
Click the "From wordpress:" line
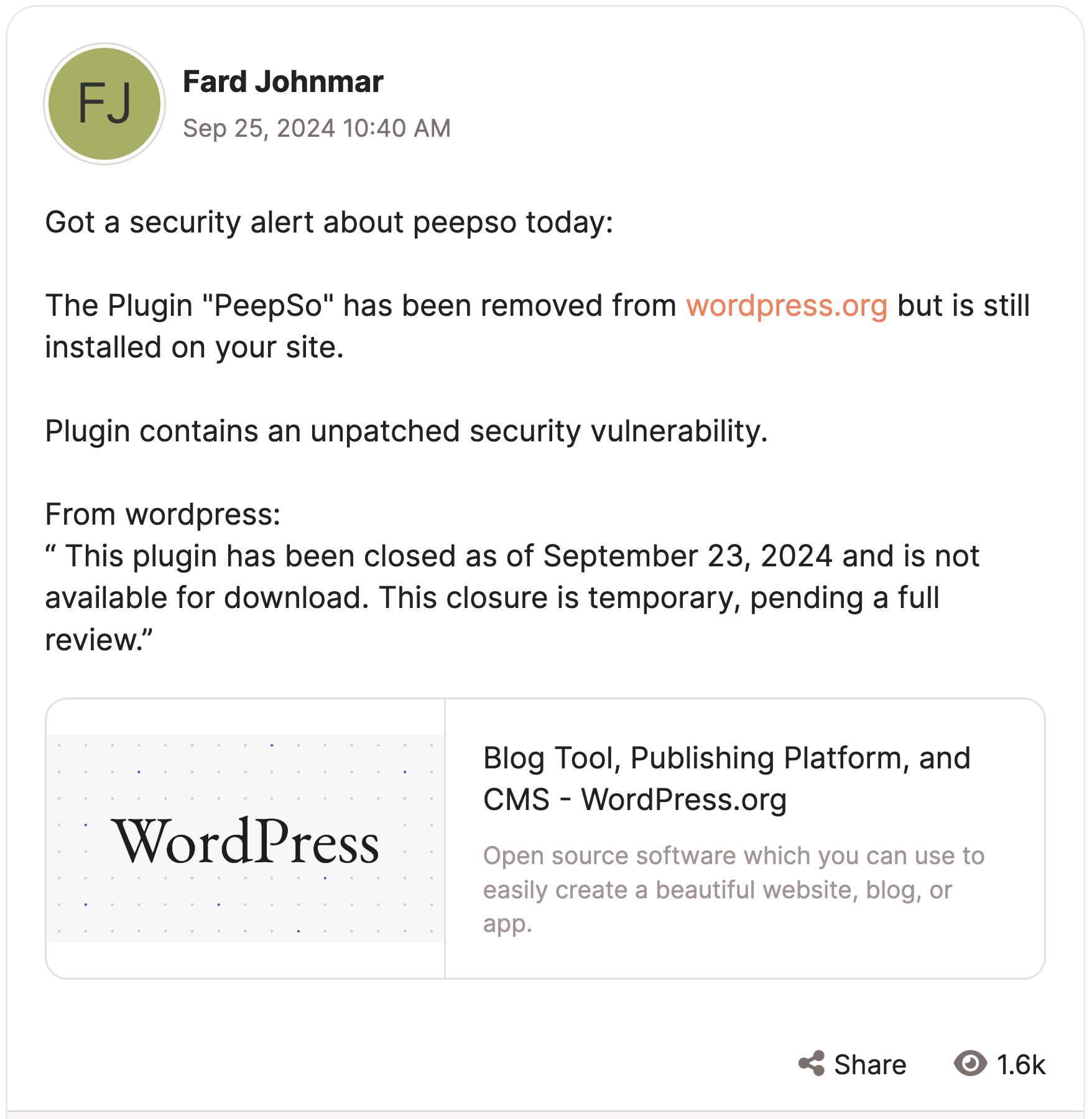(163, 515)
